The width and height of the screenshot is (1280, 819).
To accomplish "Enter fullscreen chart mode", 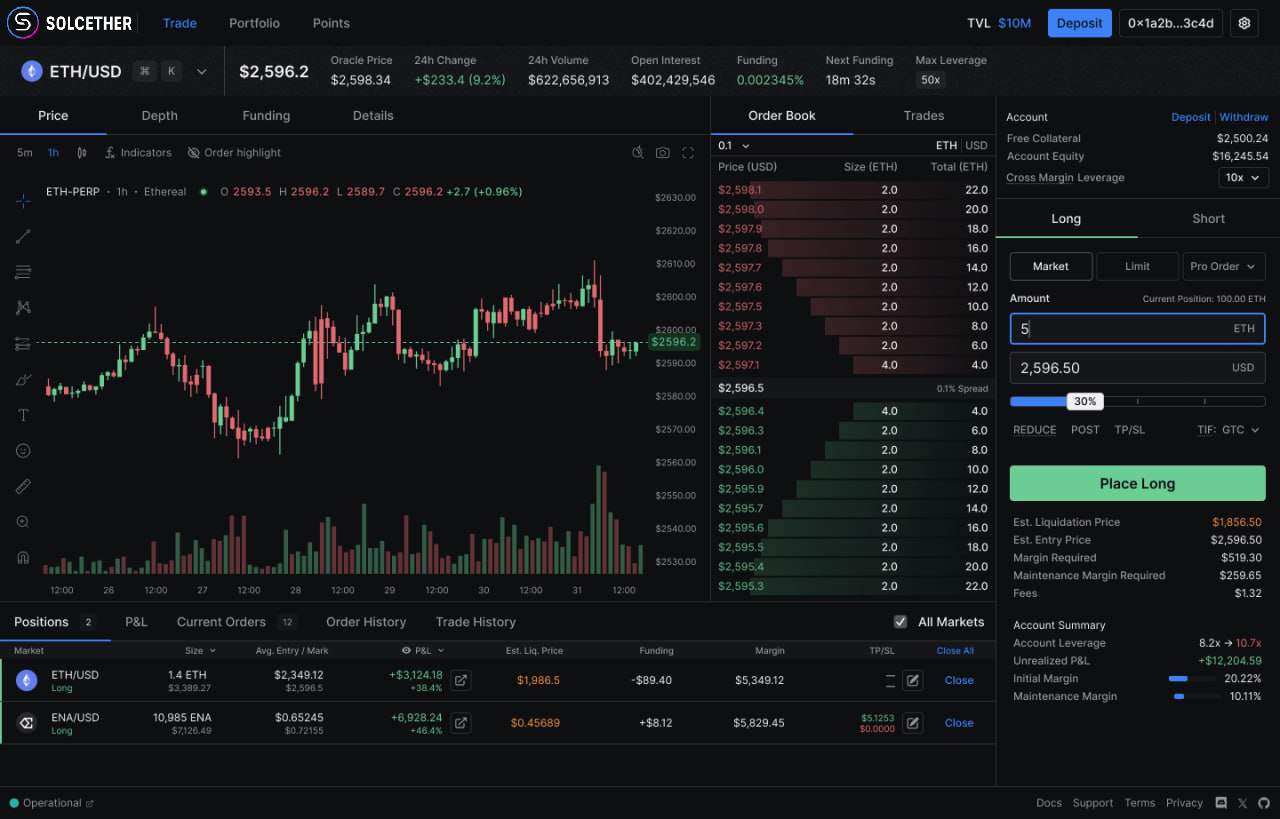I will tap(687, 152).
